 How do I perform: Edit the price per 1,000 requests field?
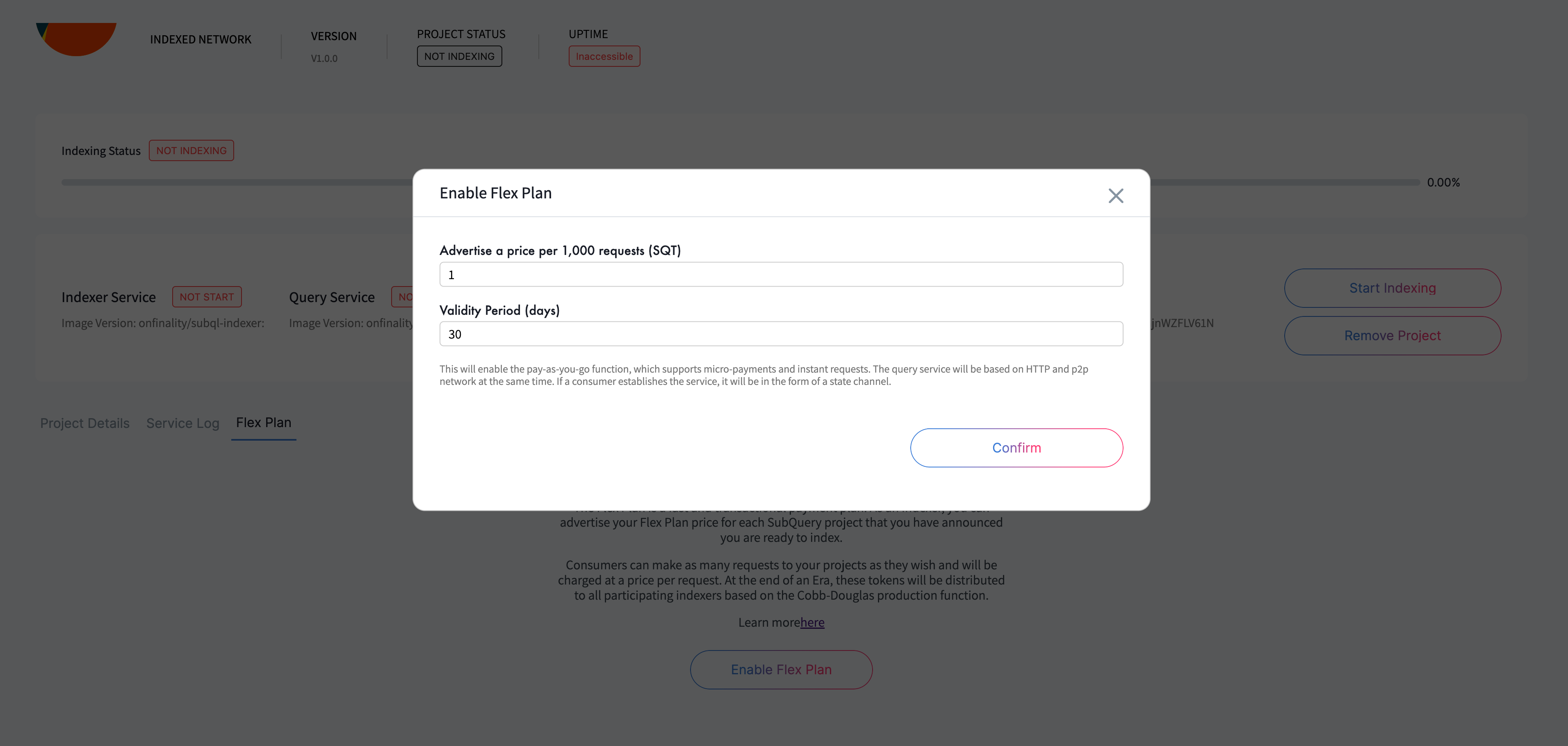click(781, 275)
